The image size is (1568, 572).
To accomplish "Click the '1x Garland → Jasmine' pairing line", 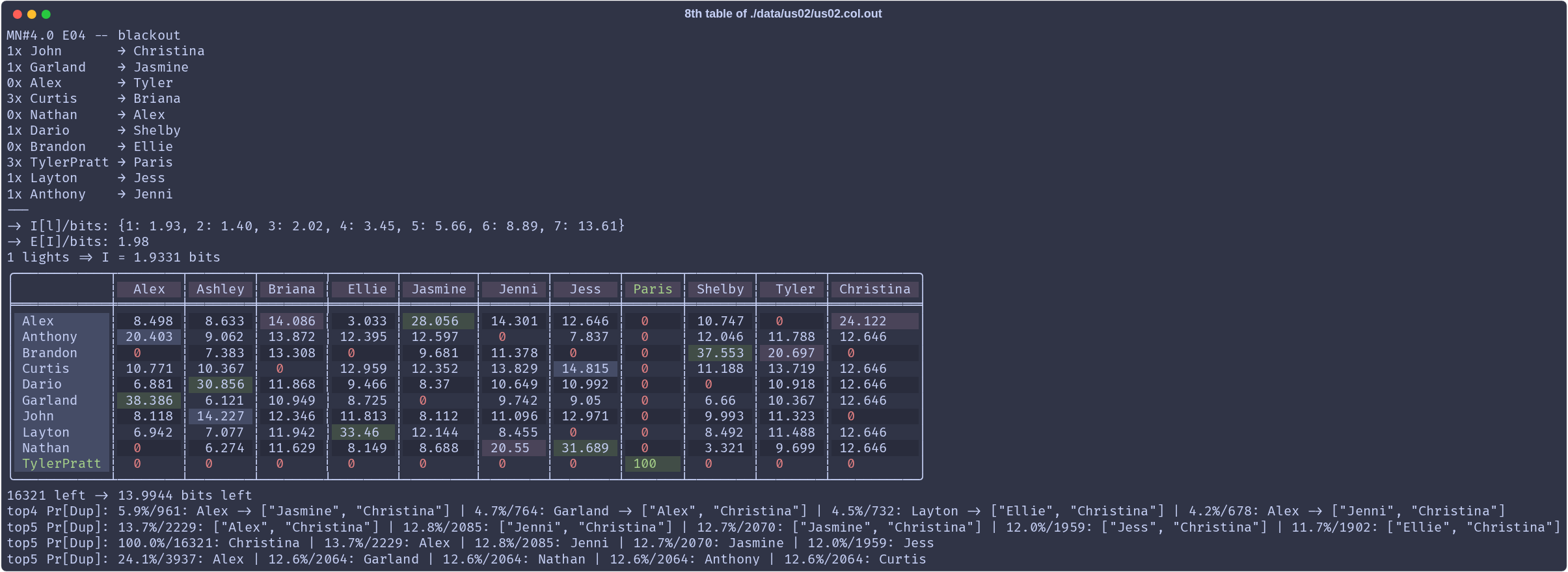I will (x=98, y=67).
